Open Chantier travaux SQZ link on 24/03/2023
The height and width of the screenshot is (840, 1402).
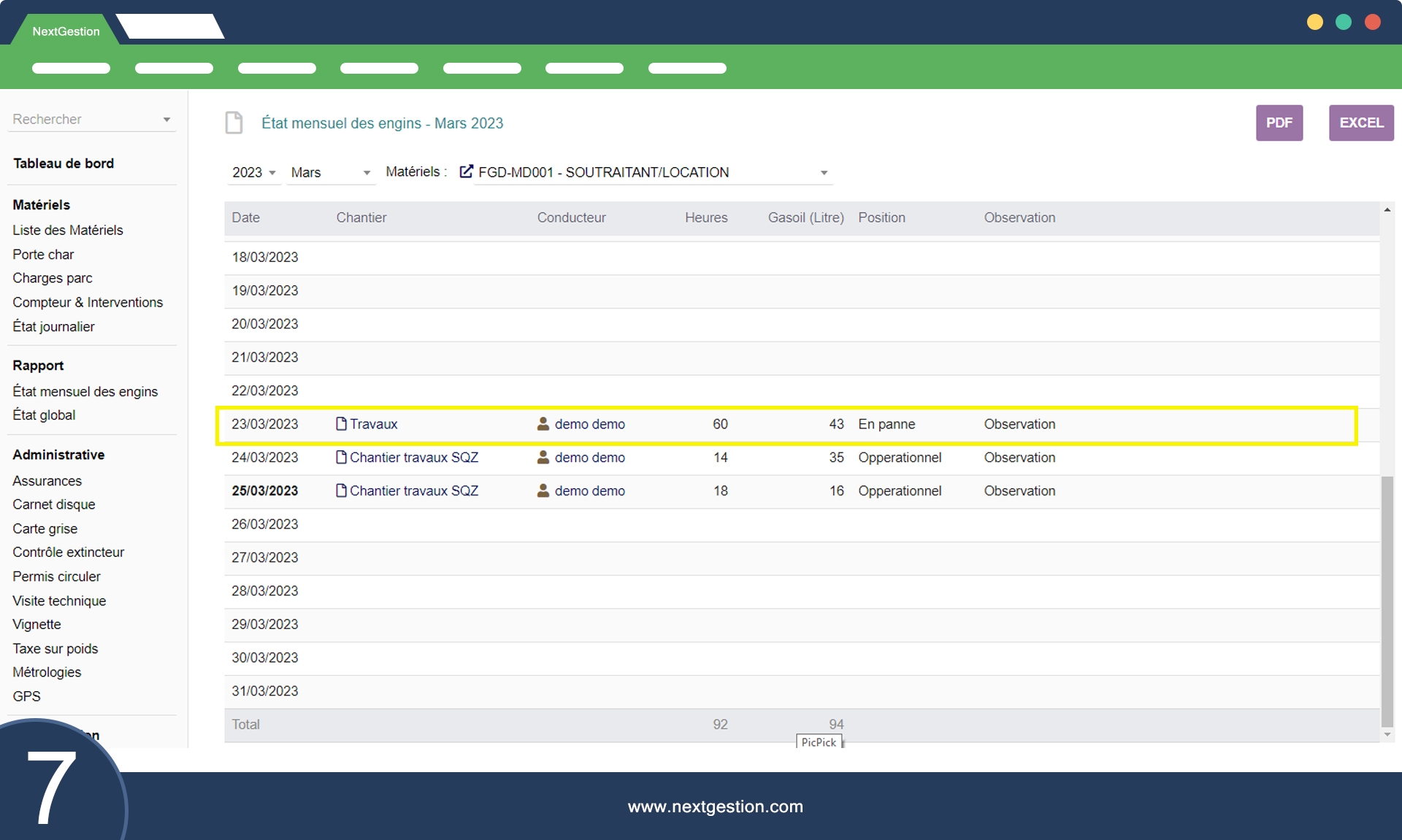tap(413, 458)
